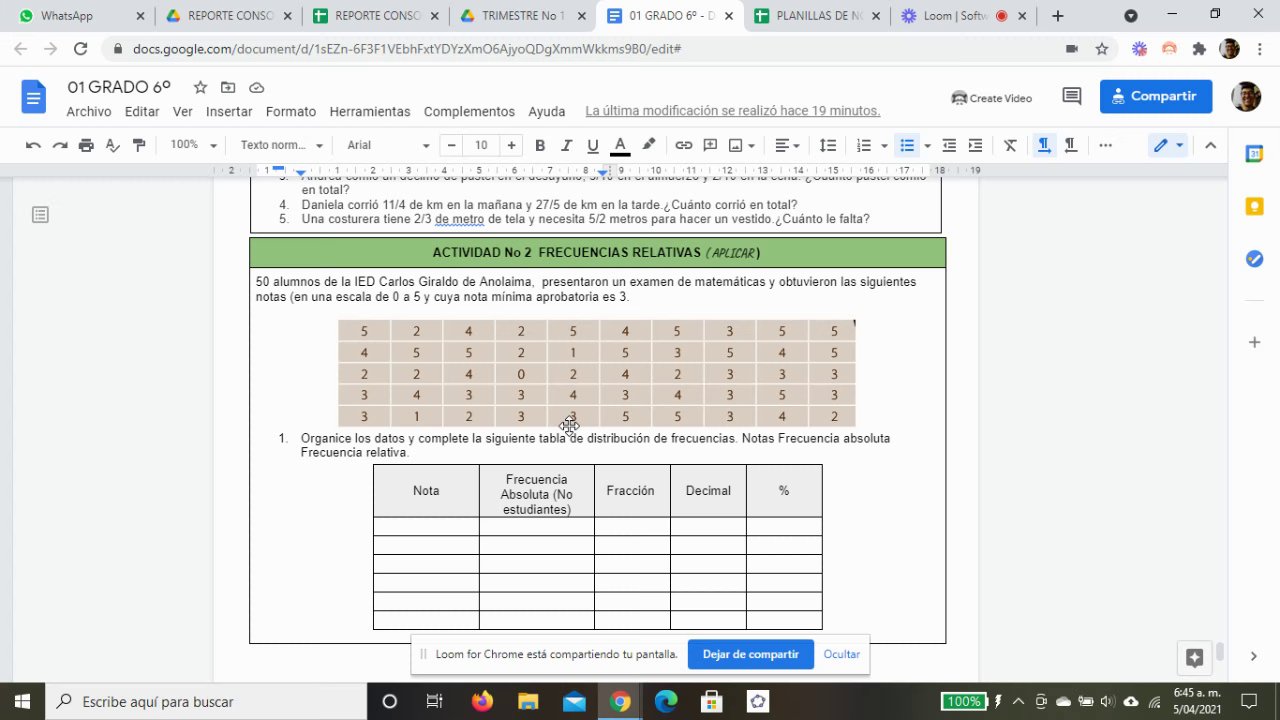The image size is (1280, 720).
Task: Open the paragraph style dropdown
Action: [281, 145]
